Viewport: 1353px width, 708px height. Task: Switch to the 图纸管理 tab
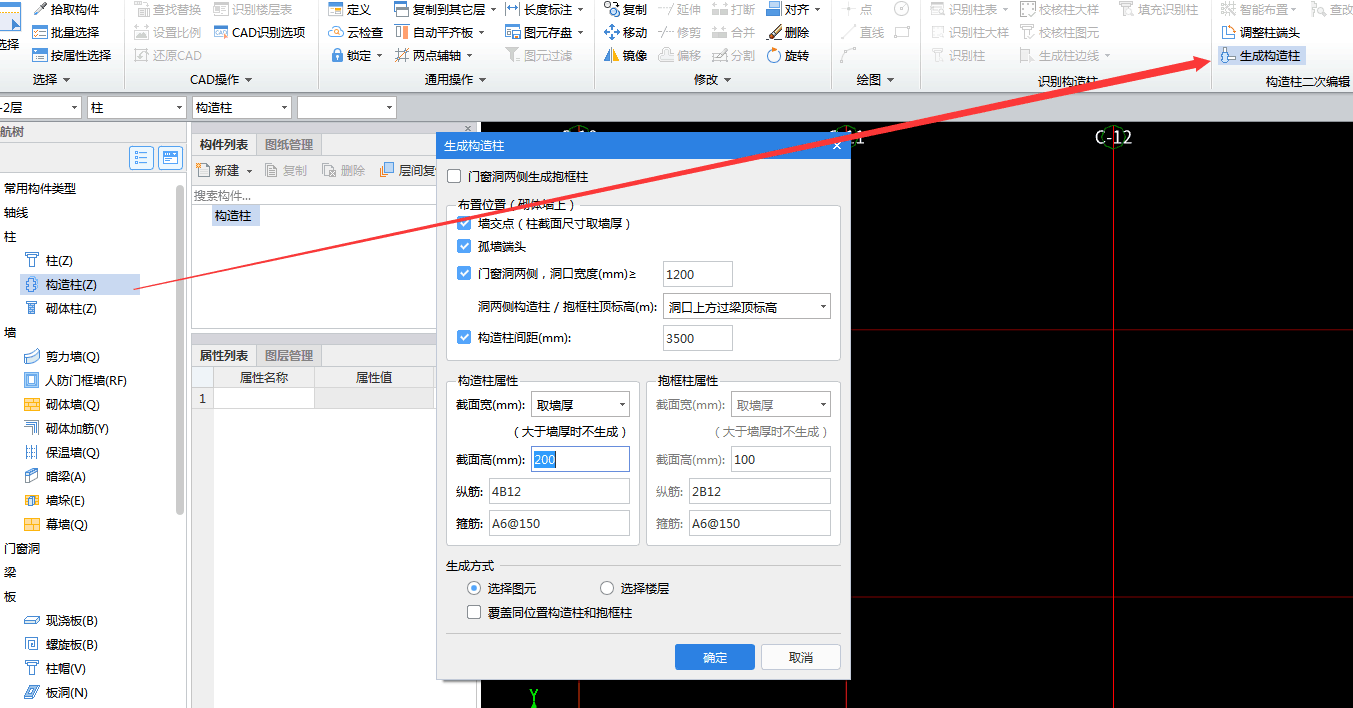(288, 145)
